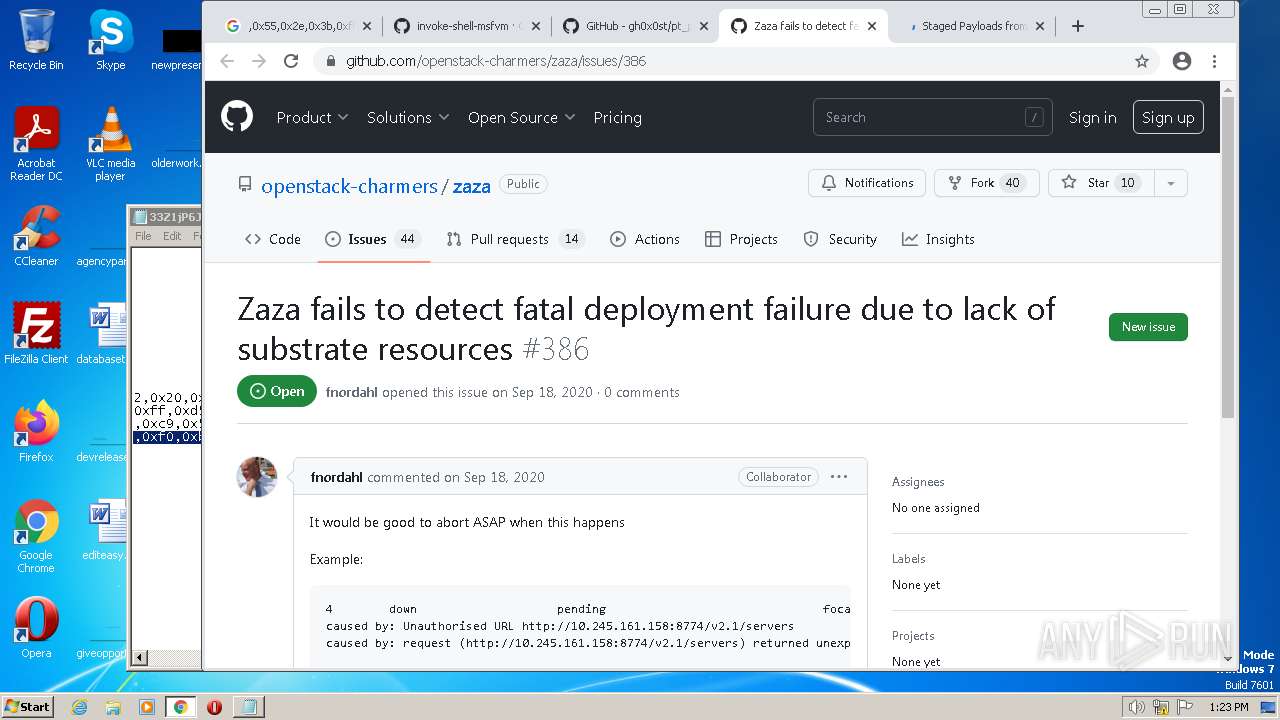Open the Chrome three-dot menu

pyautogui.click(x=1214, y=61)
